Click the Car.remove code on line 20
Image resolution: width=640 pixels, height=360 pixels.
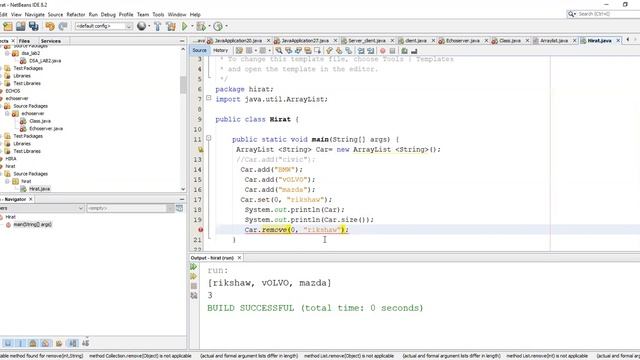296,230
